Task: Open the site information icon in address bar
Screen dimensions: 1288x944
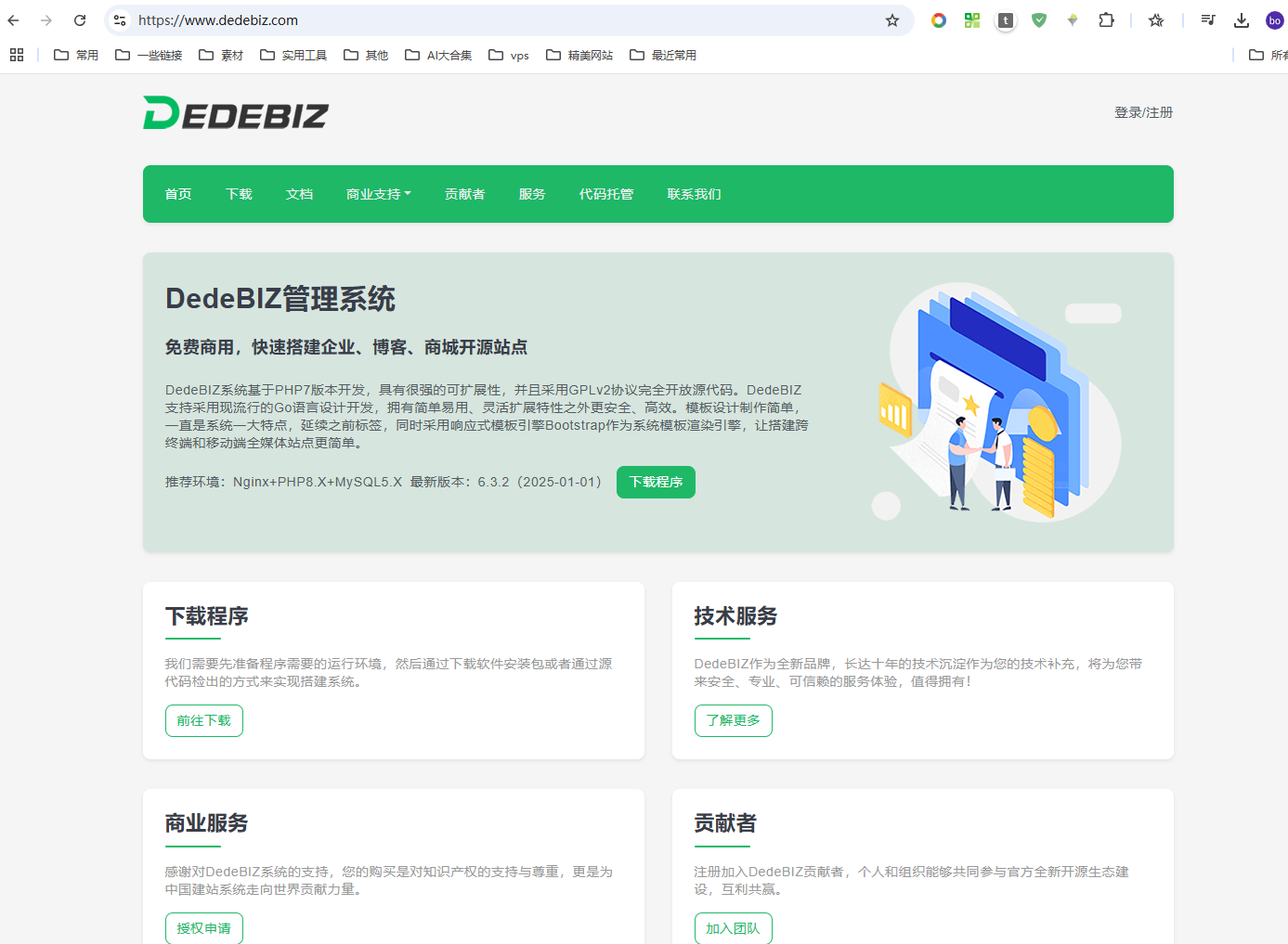Action: tap(120, 20)
